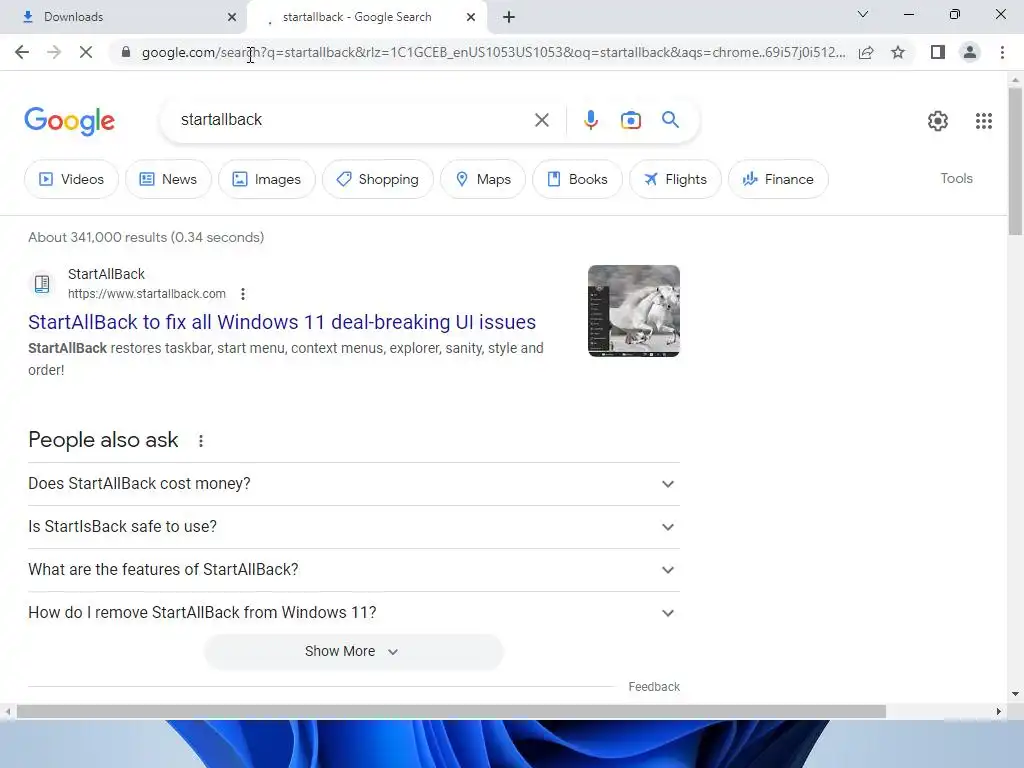
Task: Open StartAllBack result title link
Action: pos(282,322)
